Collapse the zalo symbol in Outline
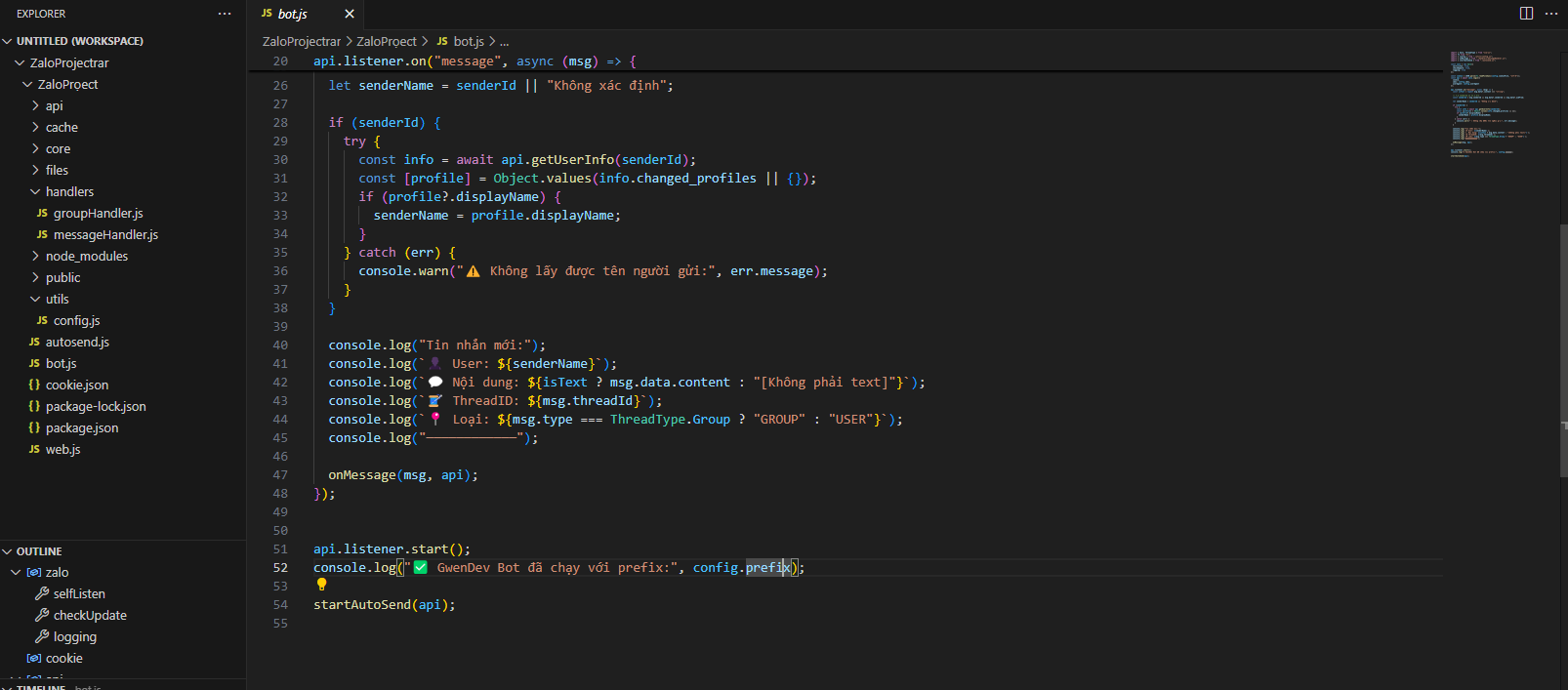This screenshot has height=690, width=1568. pos(16,572)
